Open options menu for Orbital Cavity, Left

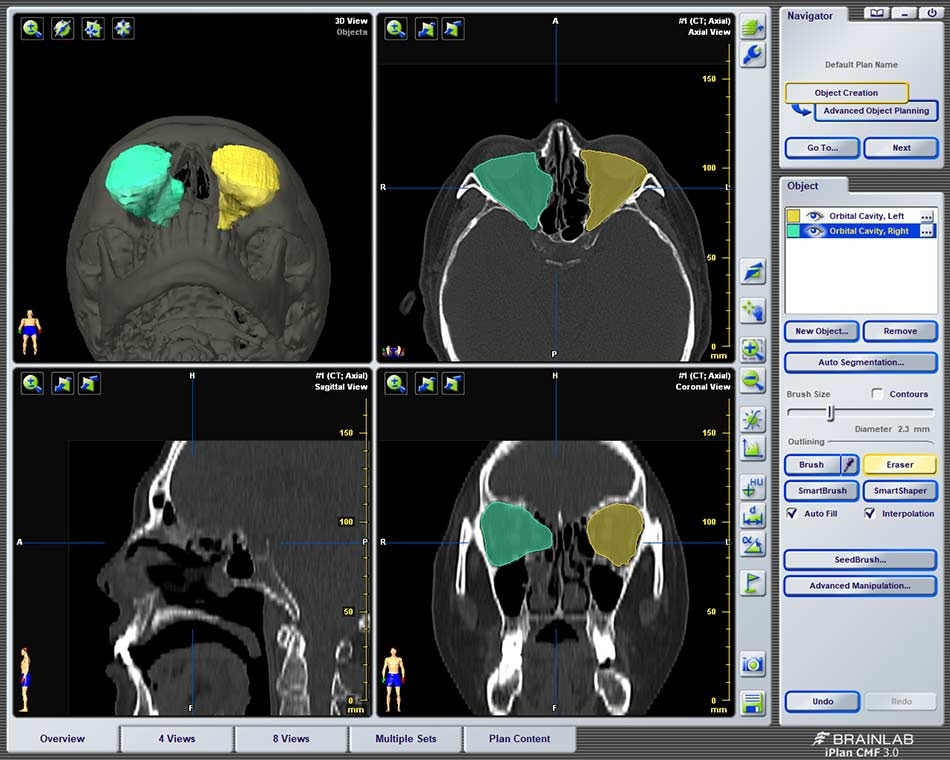[x=926, y=216]
